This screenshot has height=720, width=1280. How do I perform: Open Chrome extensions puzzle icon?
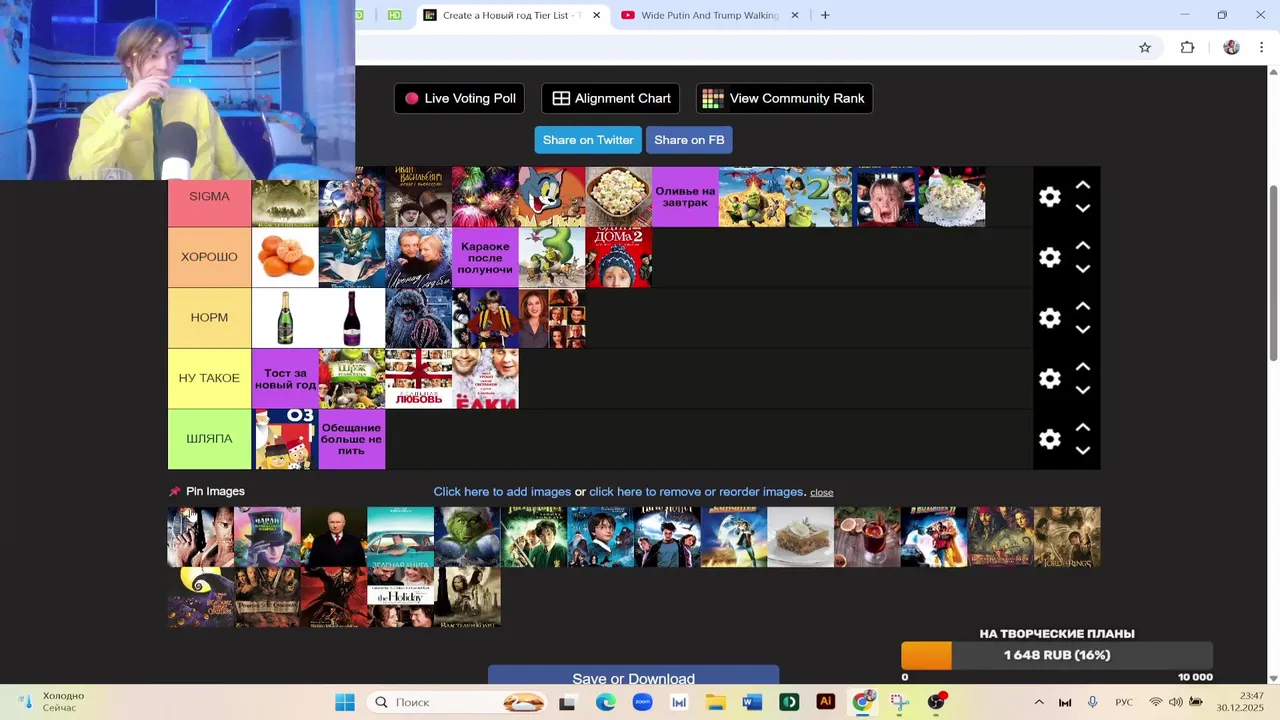(1187, 47)
